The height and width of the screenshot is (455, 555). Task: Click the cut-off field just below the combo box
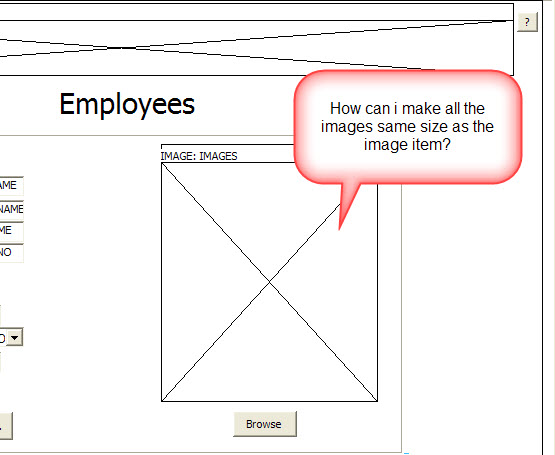pos(1,362)
